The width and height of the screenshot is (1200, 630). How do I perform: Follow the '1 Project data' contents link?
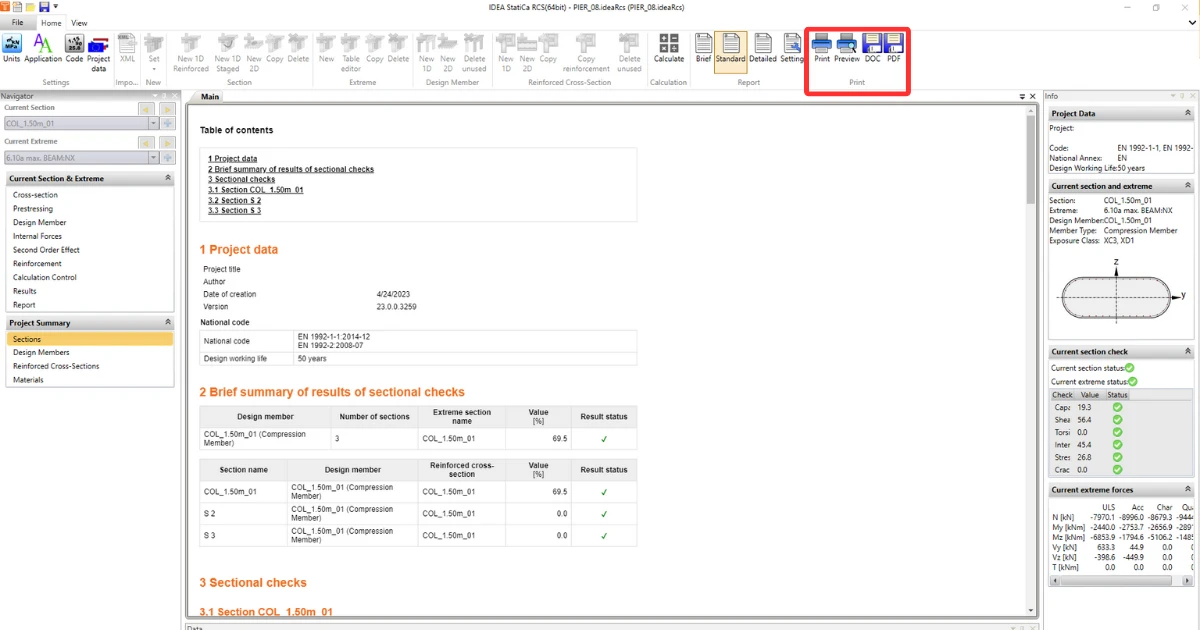point(232,159)
